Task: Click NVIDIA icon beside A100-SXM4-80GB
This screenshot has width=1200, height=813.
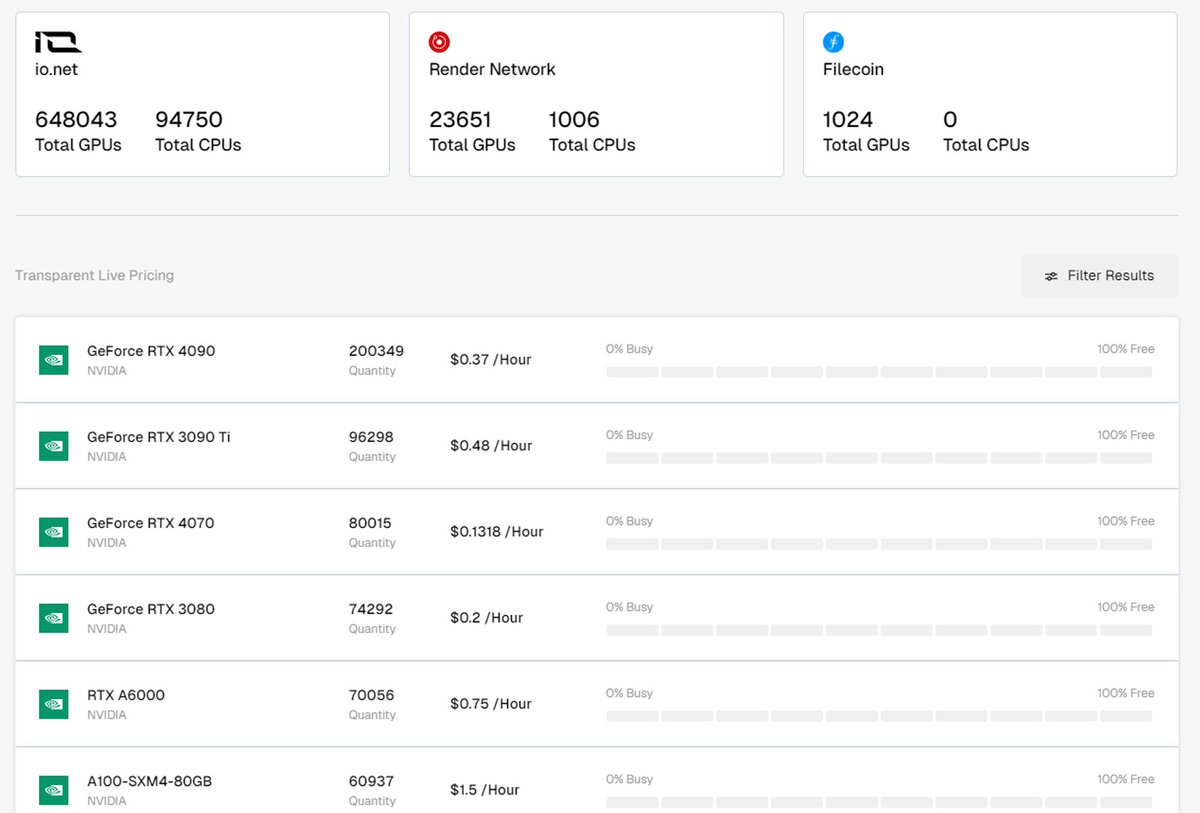Action: 54,790
